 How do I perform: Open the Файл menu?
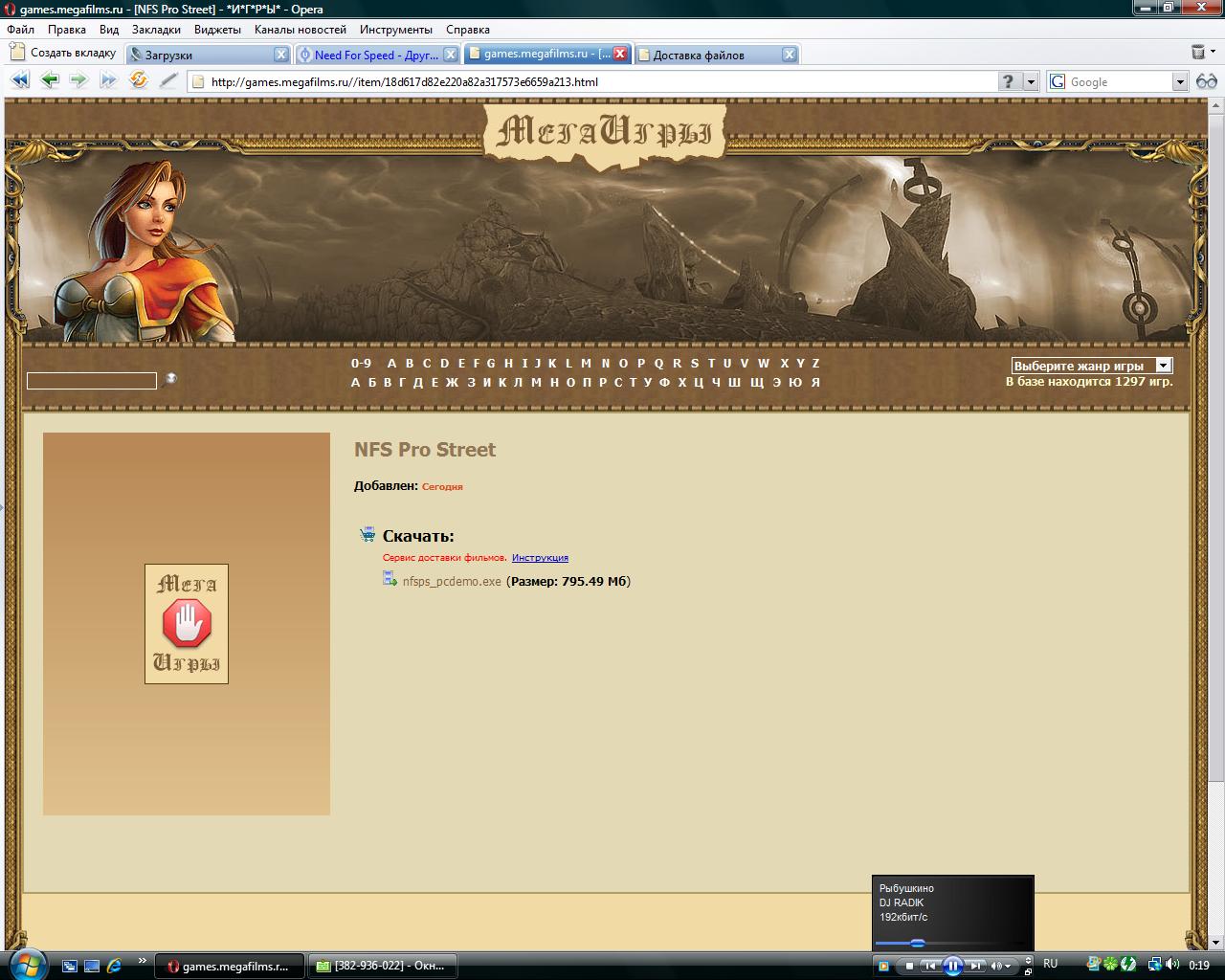pos(20,30)
